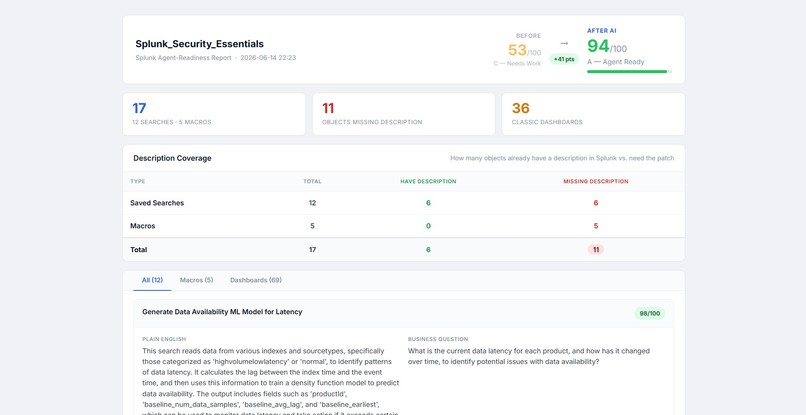806x415 pixels.
Task: Select the Description Coverage heading
Action: 172,158
